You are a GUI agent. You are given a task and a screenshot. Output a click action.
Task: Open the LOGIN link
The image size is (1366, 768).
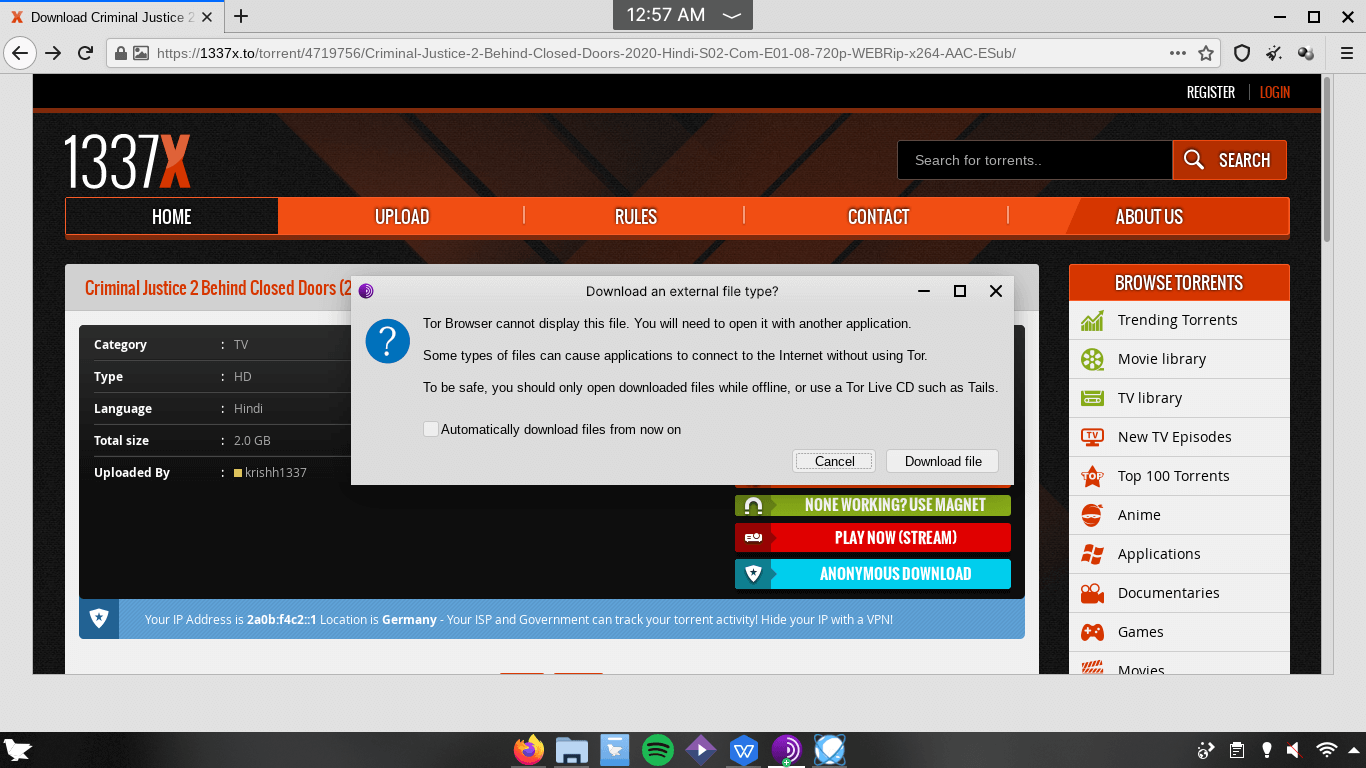(1275, 92)
